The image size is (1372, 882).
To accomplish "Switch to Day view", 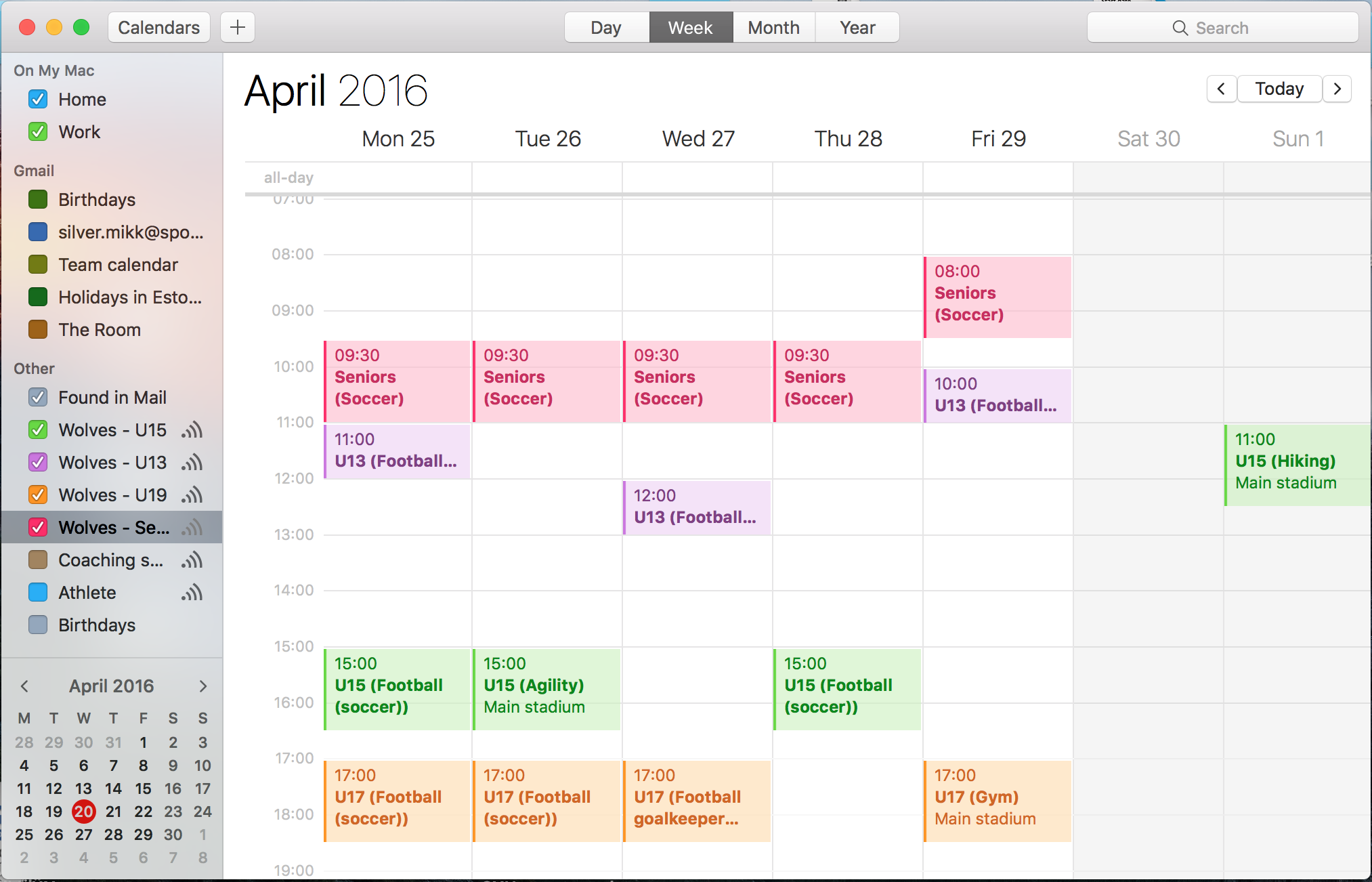I will (x=604, y=27).
